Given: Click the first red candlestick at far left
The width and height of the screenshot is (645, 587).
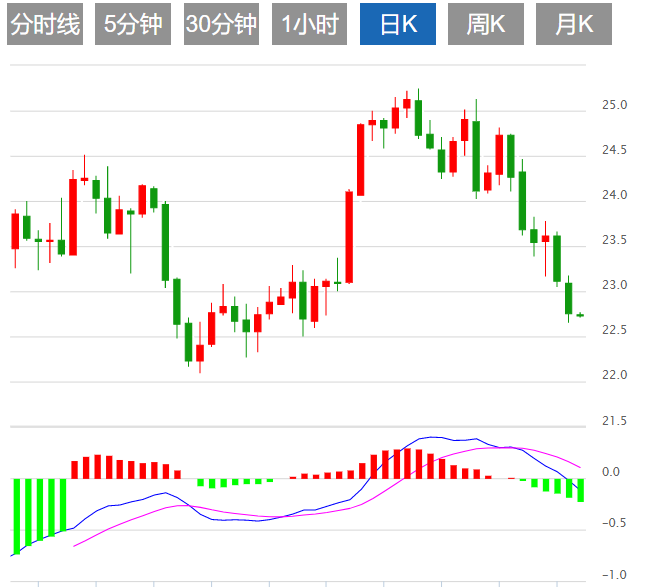Looking at the screenshot, I should coord(15,232).
